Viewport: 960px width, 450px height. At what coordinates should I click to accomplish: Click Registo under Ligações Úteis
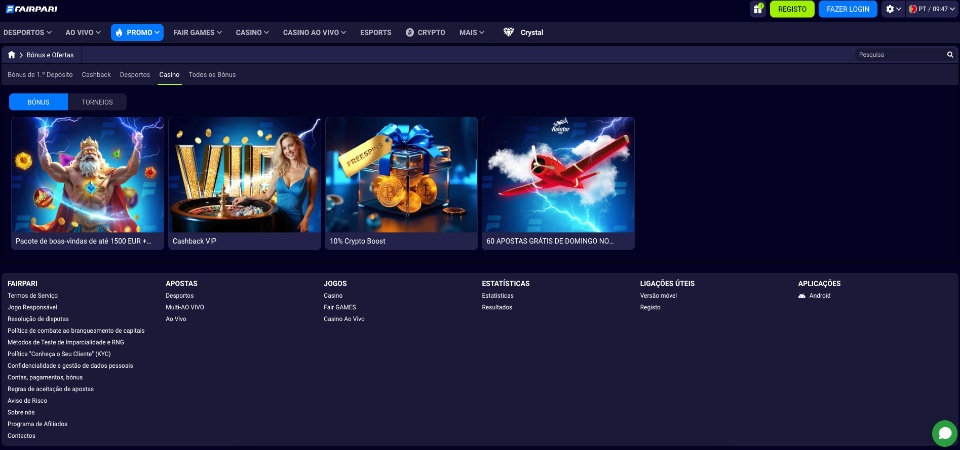tap(650, 307)
